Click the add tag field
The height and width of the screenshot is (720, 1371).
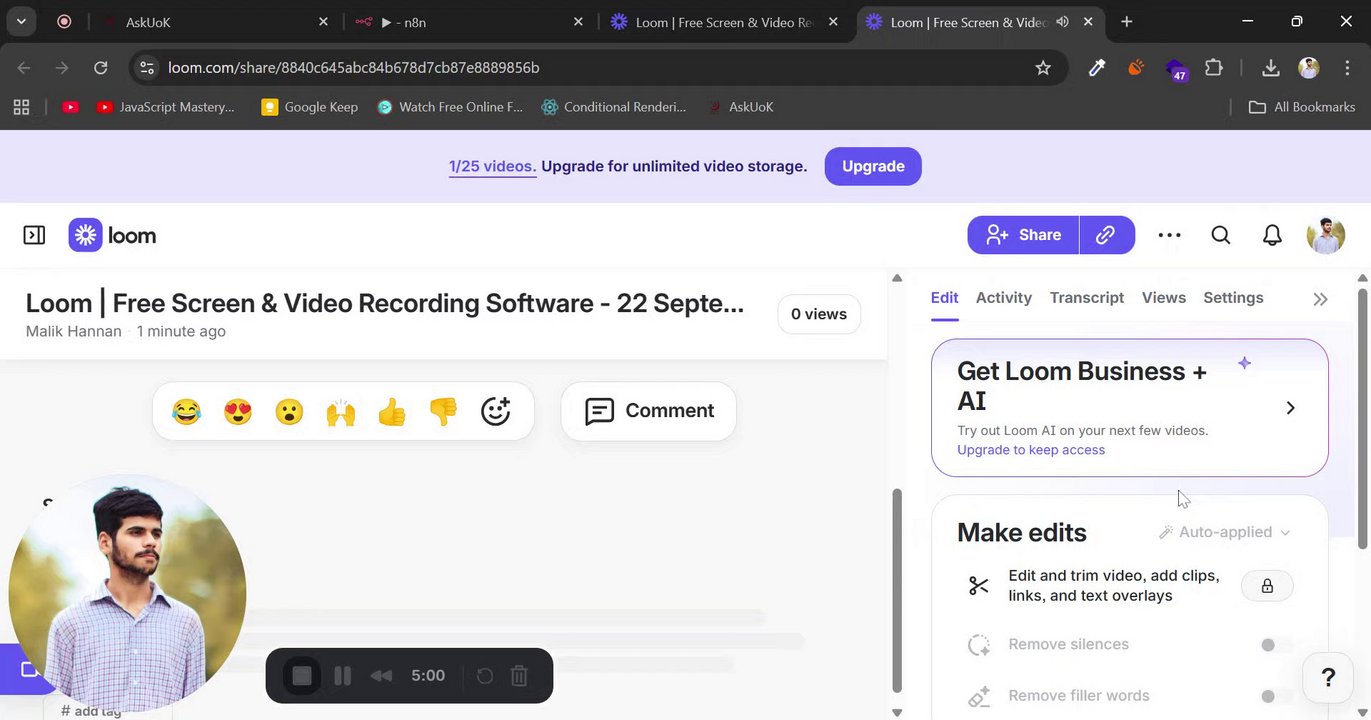tap(91, 711)
